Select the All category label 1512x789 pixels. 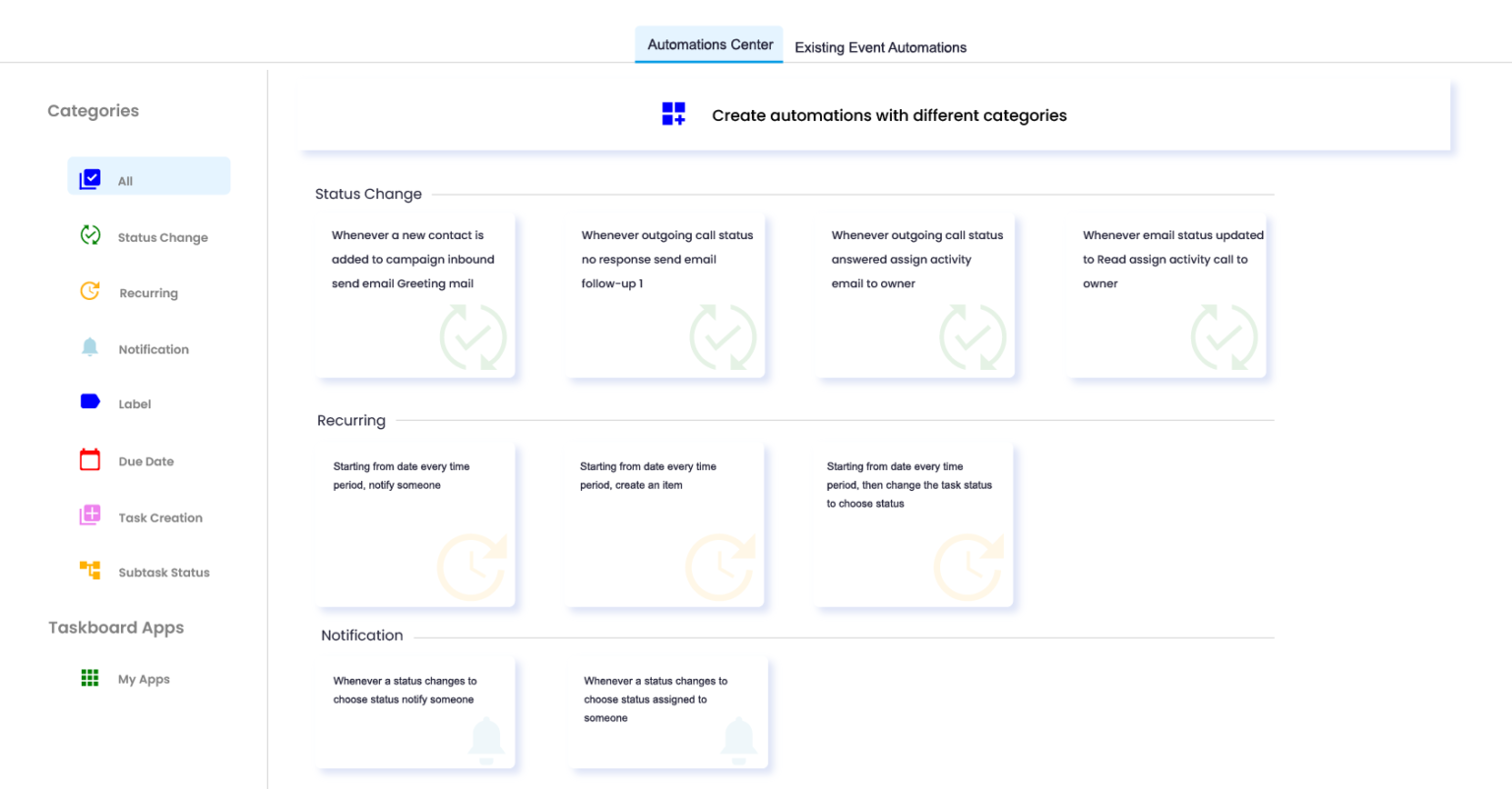[125, 181]
